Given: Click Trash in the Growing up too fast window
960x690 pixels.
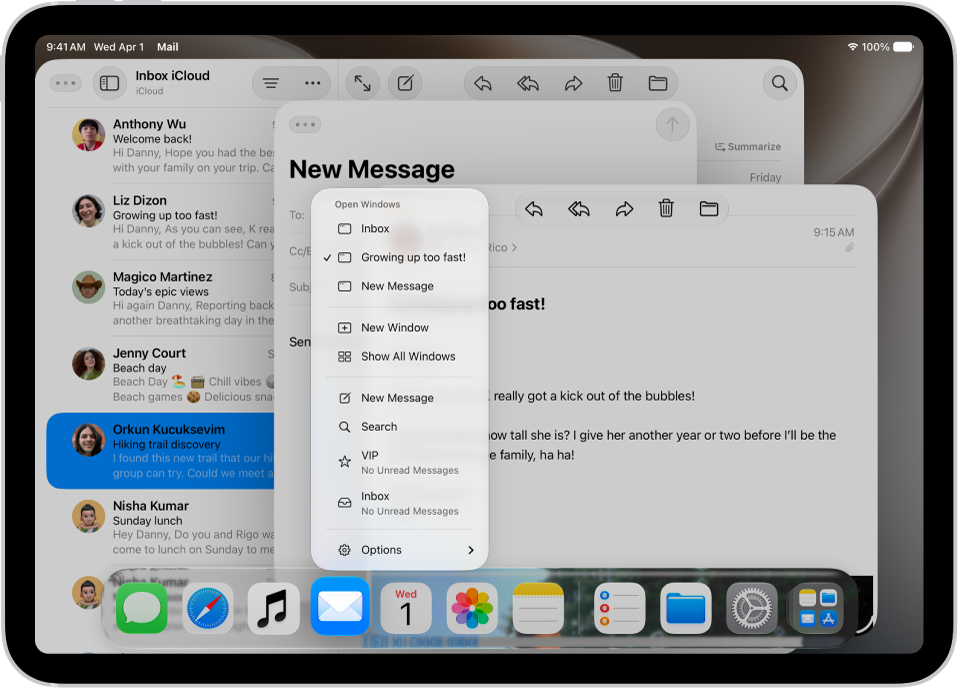Looking at the screenshot, I should tap(666, 209).
